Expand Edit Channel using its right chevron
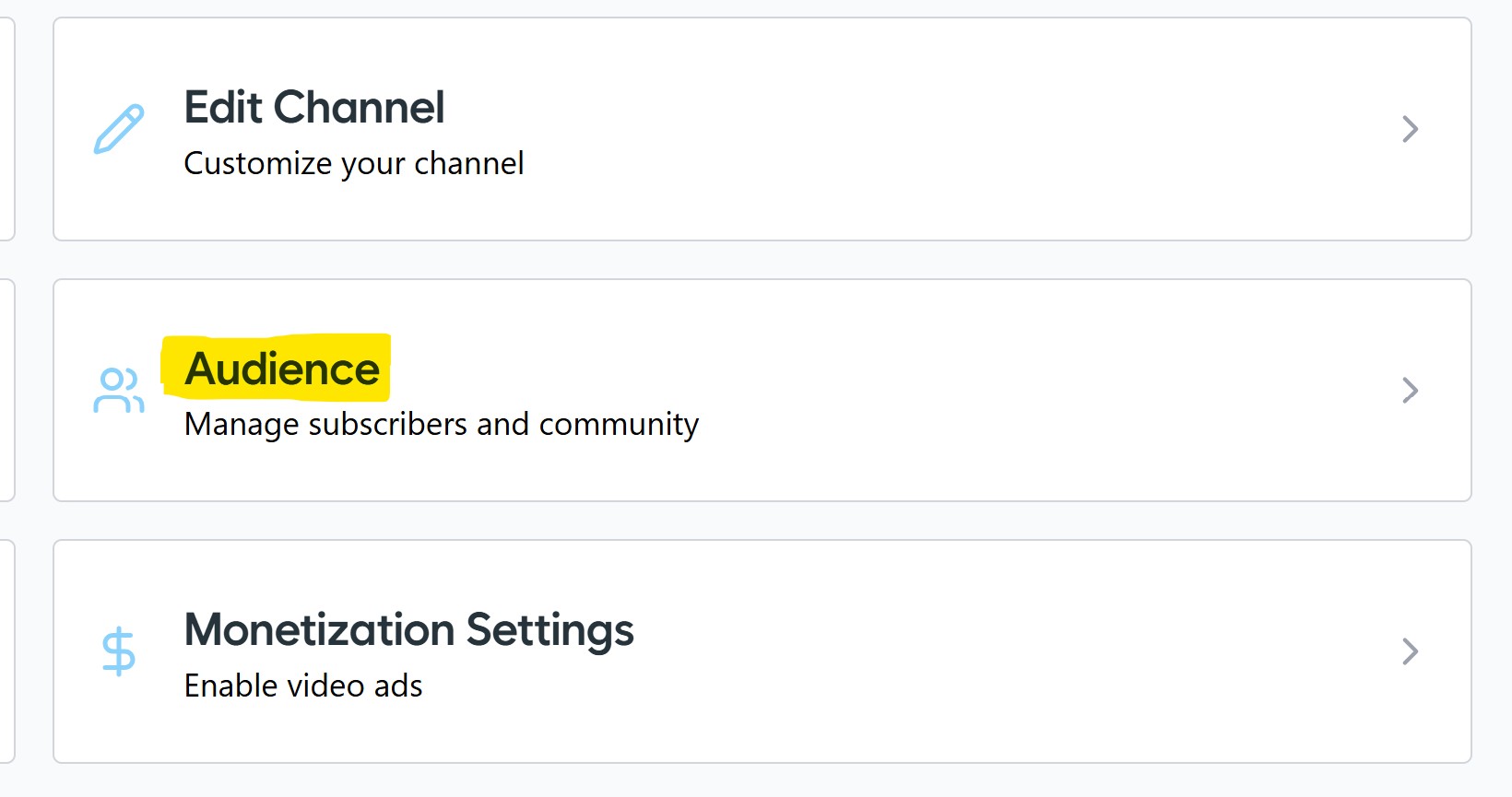The width and height of the screenshot is (1512, 797). pyautogui.click(x=1409, y=129)
